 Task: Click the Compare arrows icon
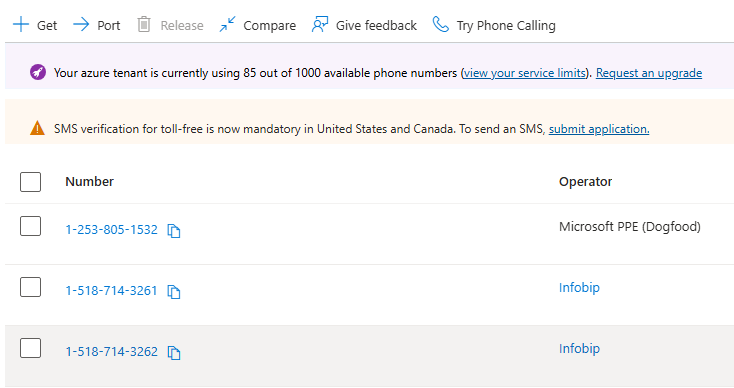click(228, 24)
